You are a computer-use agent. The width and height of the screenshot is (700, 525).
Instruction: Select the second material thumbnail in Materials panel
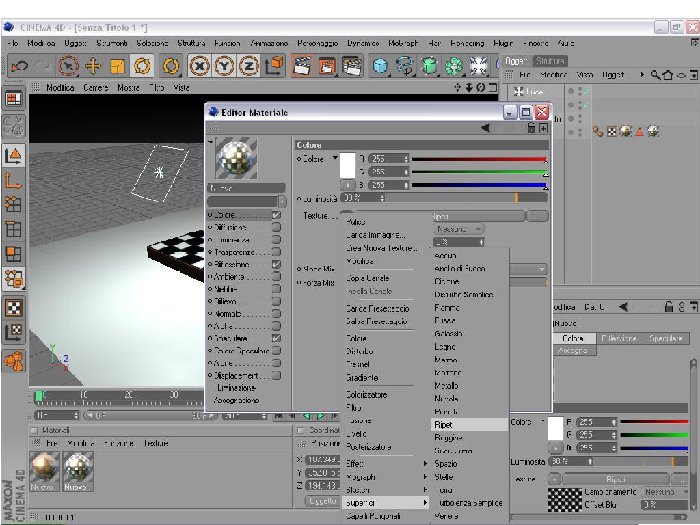tap(79, 471)
